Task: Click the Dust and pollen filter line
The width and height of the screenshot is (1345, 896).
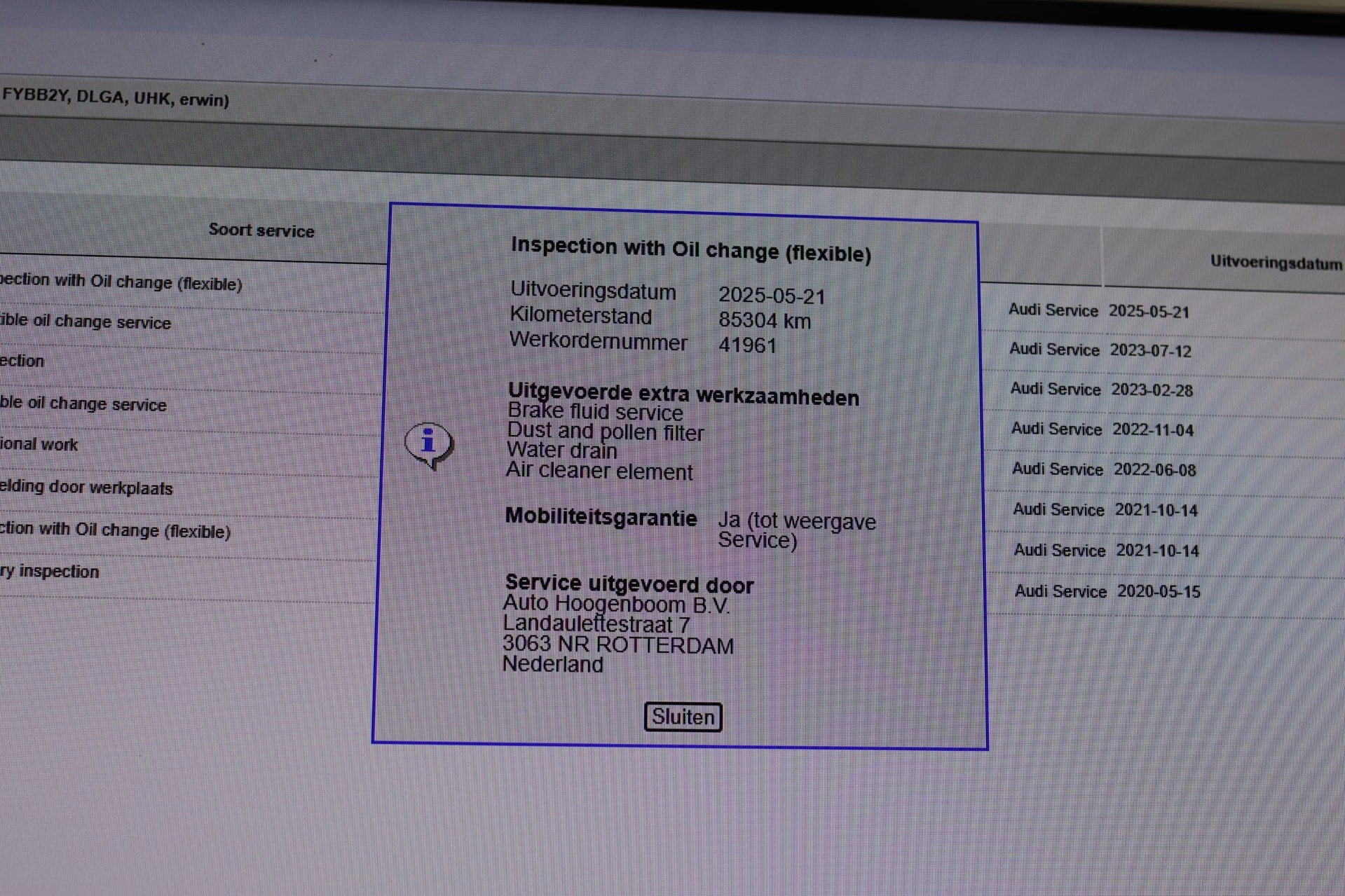Action: tap(605, 432)
